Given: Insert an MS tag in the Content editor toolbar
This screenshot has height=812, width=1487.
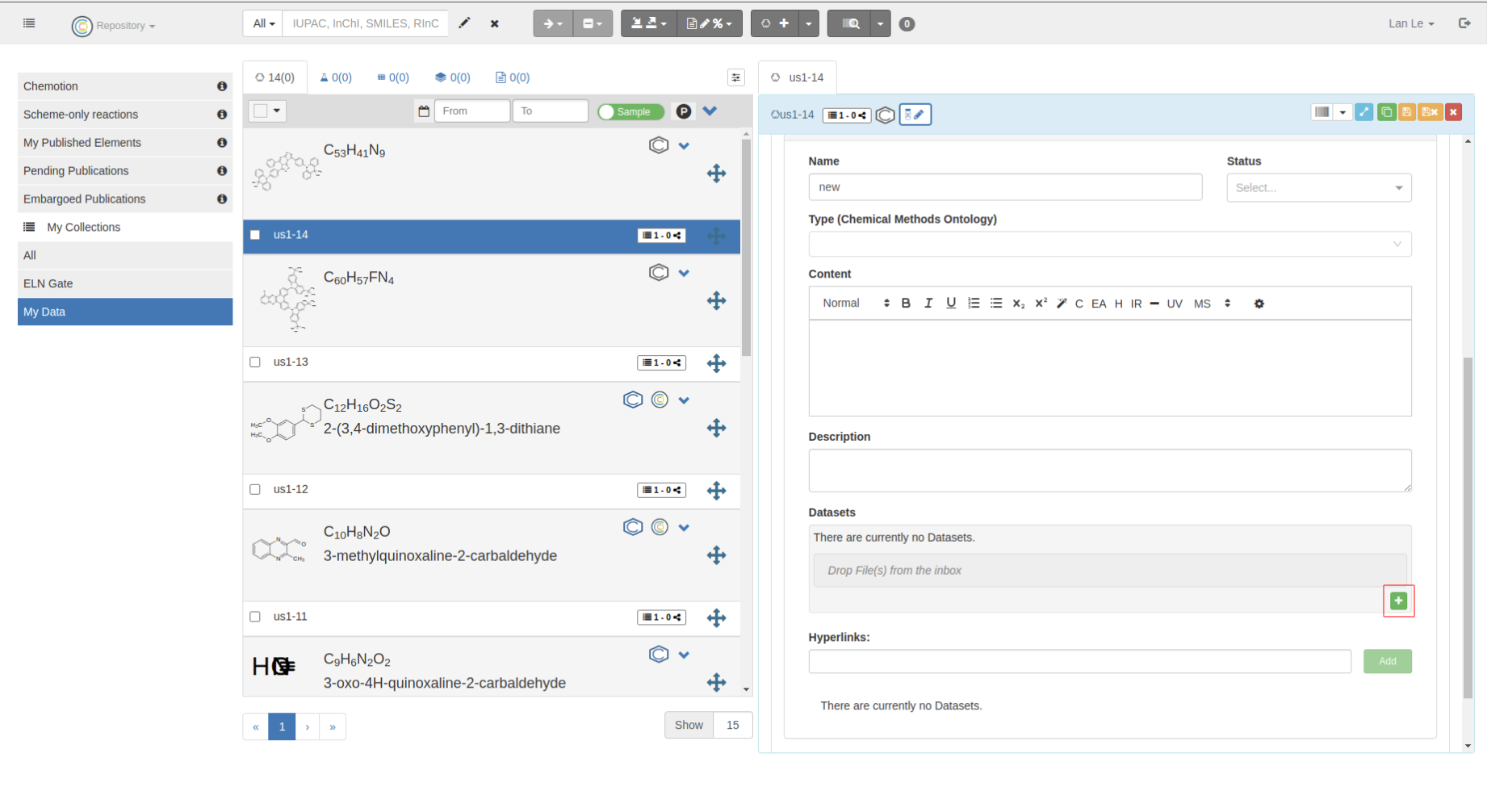Looking at the screenshot, I should (1202, 303).
